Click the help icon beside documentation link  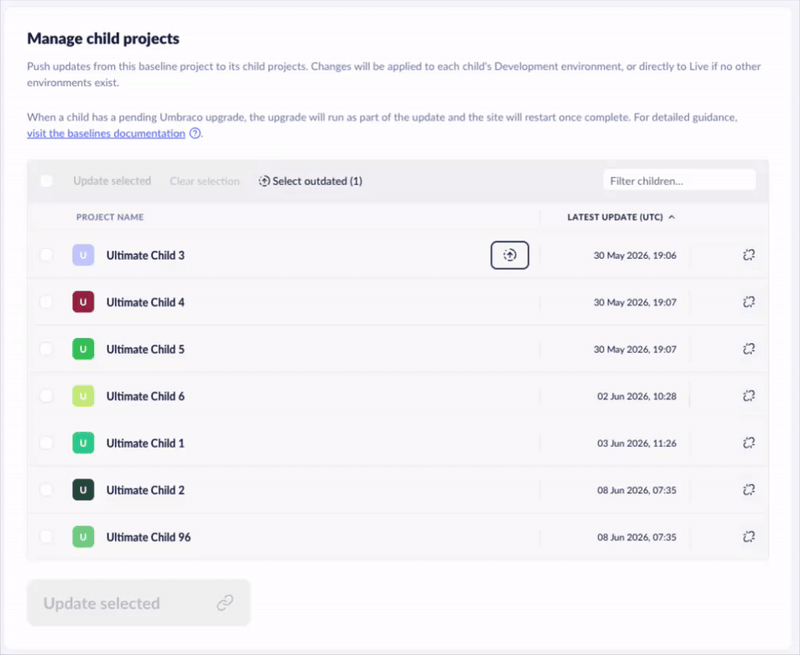(195, 134)
